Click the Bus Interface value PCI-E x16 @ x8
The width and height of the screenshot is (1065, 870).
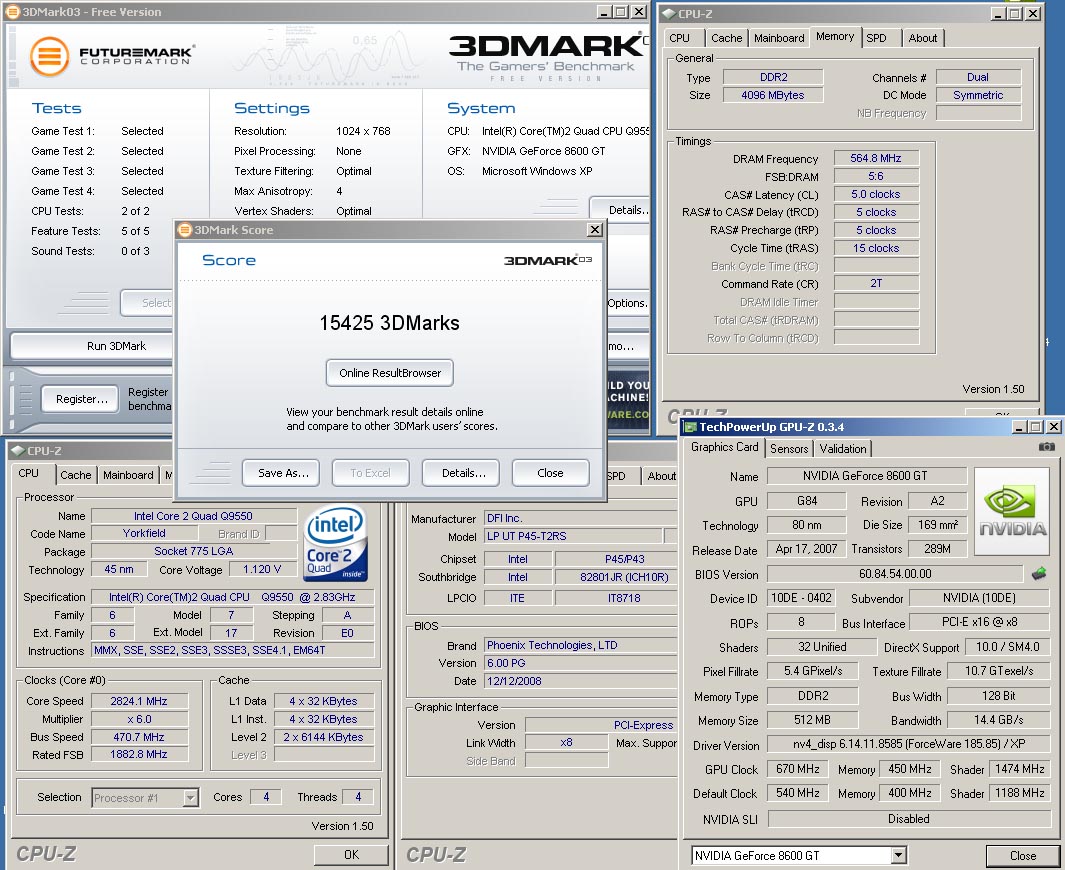(x=979, y=622)
